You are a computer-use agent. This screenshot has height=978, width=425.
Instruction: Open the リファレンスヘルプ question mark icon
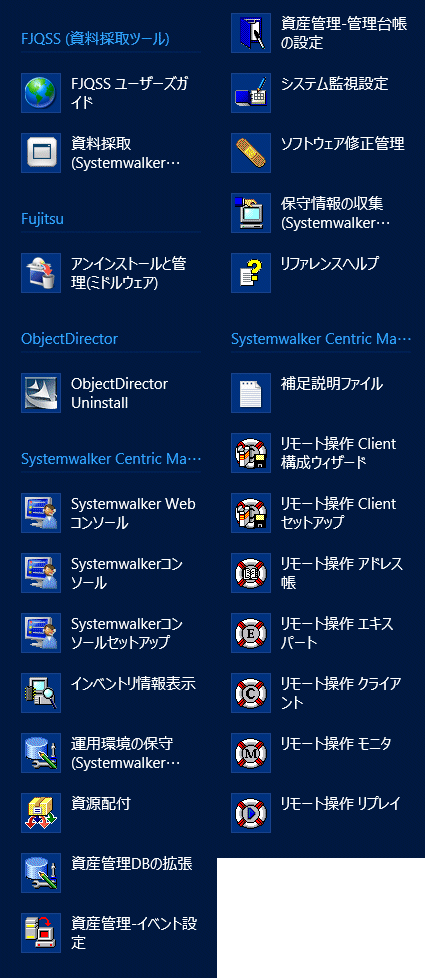coord(251,273)
